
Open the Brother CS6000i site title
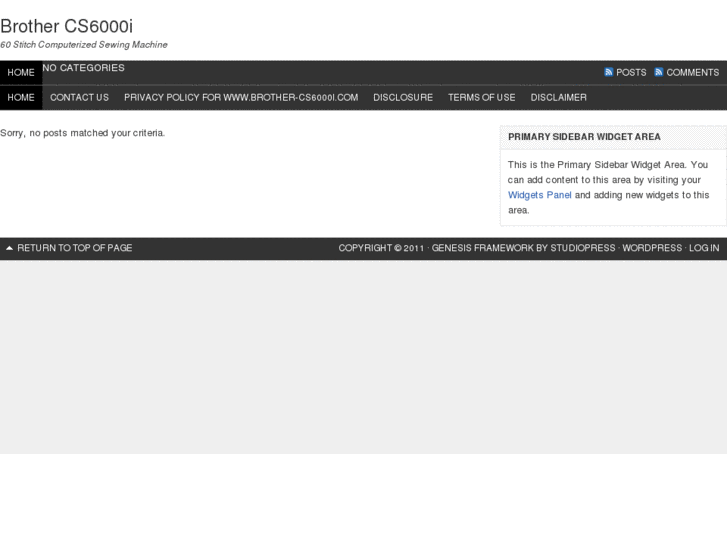[x=66, y=26]
